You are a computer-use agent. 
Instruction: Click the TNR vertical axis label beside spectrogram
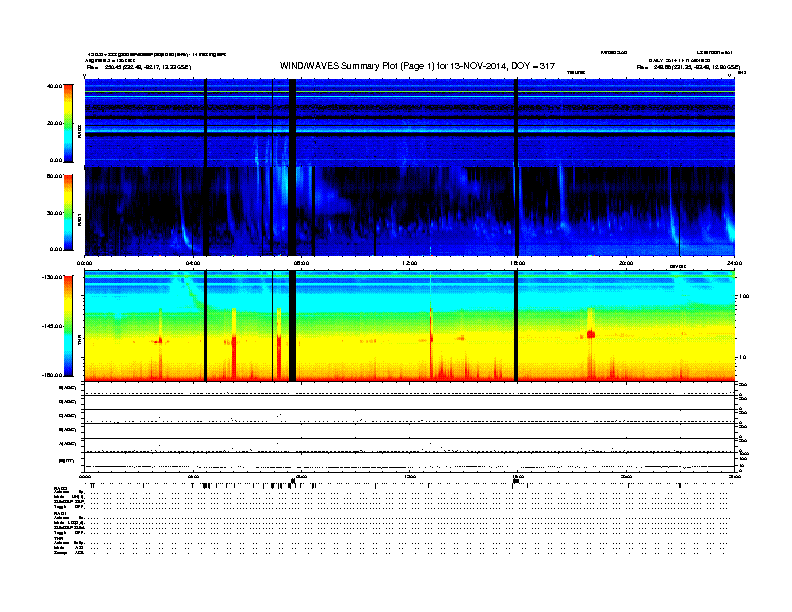[79, 341]
